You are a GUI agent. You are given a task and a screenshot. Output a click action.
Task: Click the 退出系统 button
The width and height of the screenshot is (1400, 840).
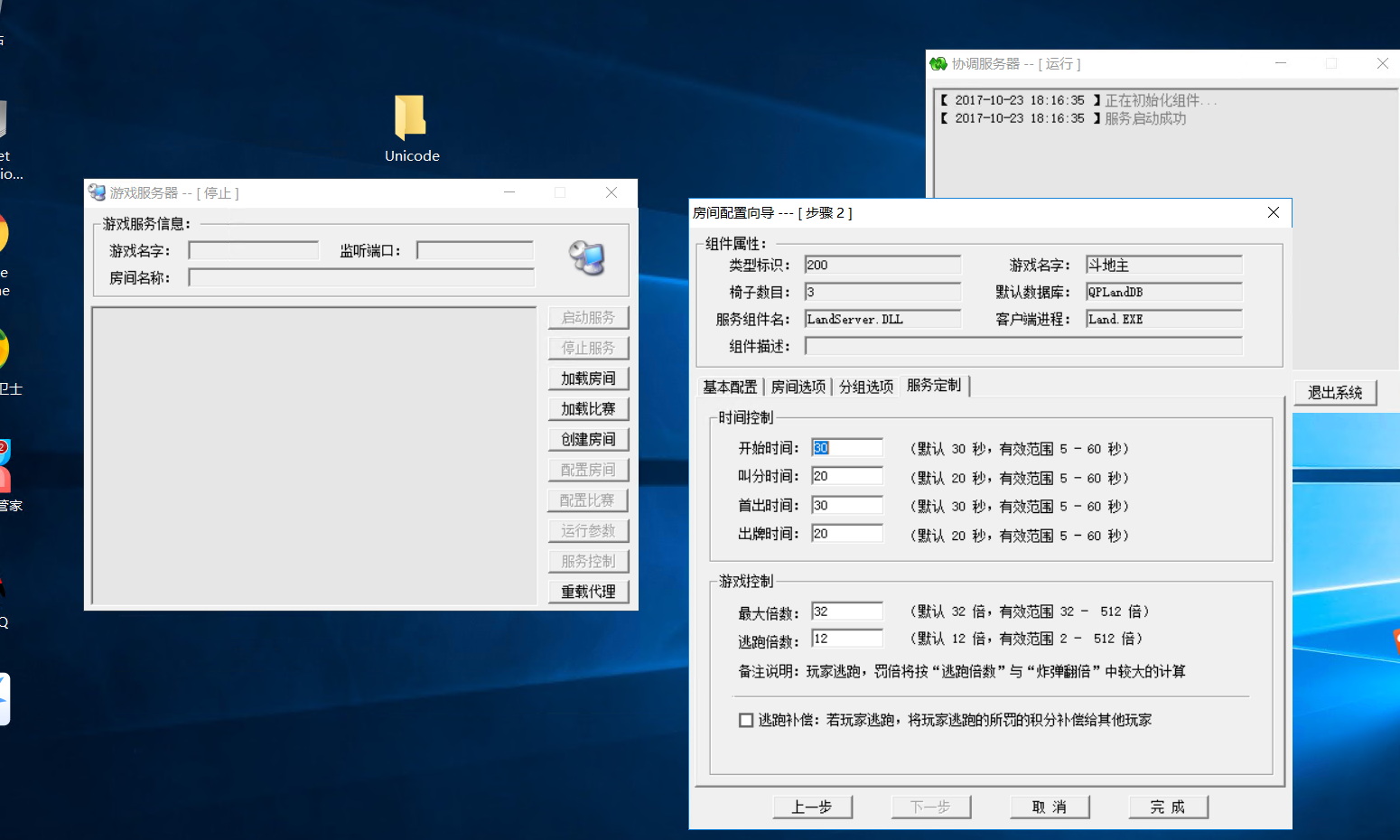click(1335, 393)
